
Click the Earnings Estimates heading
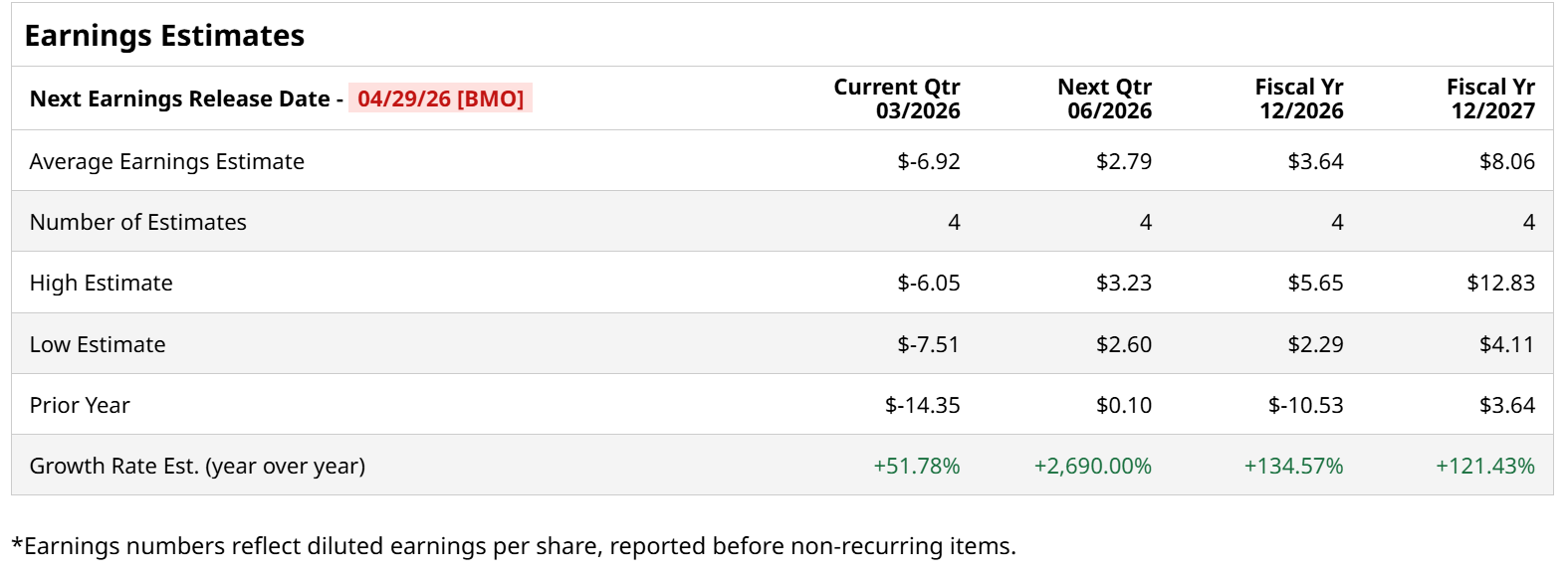pyautogui.click(x=164, y=36)
